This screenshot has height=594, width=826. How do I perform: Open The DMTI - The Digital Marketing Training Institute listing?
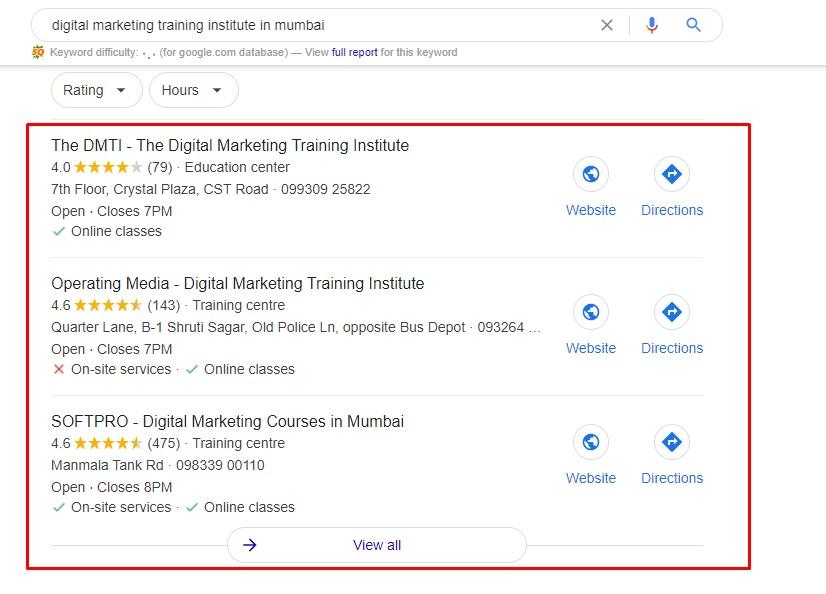(230, 145)
